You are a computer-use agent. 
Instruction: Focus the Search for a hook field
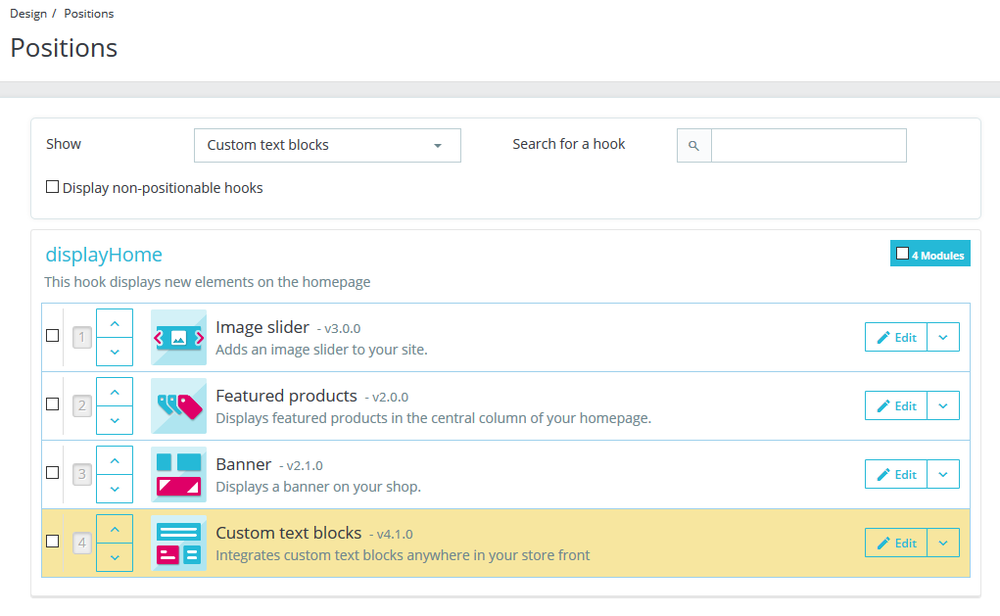pyautogui.click(x=808, y=145)
